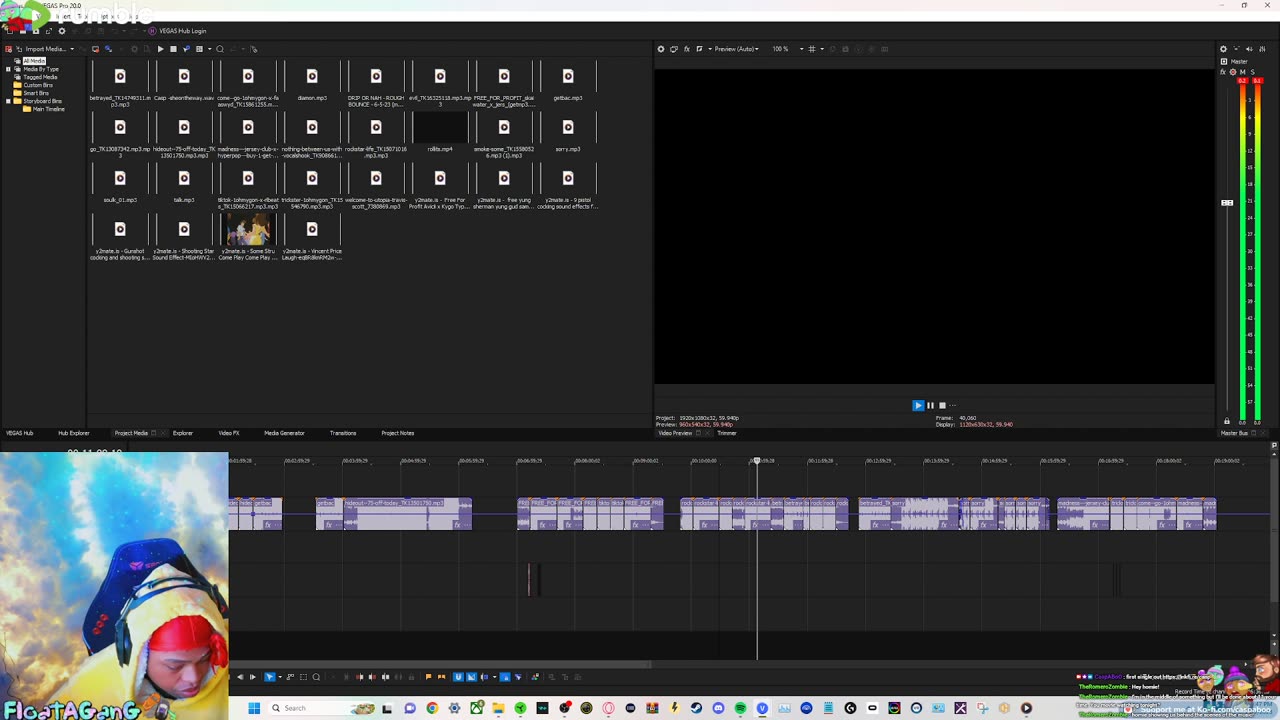Open video preview properties gear
1280x720 pixels.
(660, 49)
